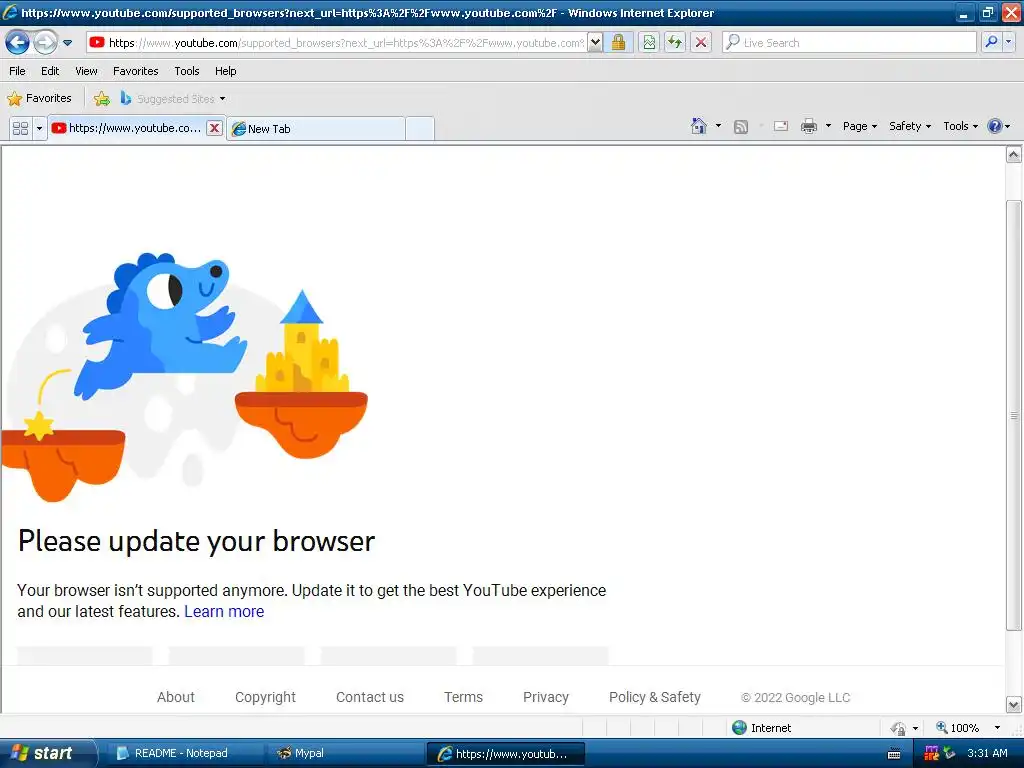Open the Tools menu in the menu bar

(187, 71)
